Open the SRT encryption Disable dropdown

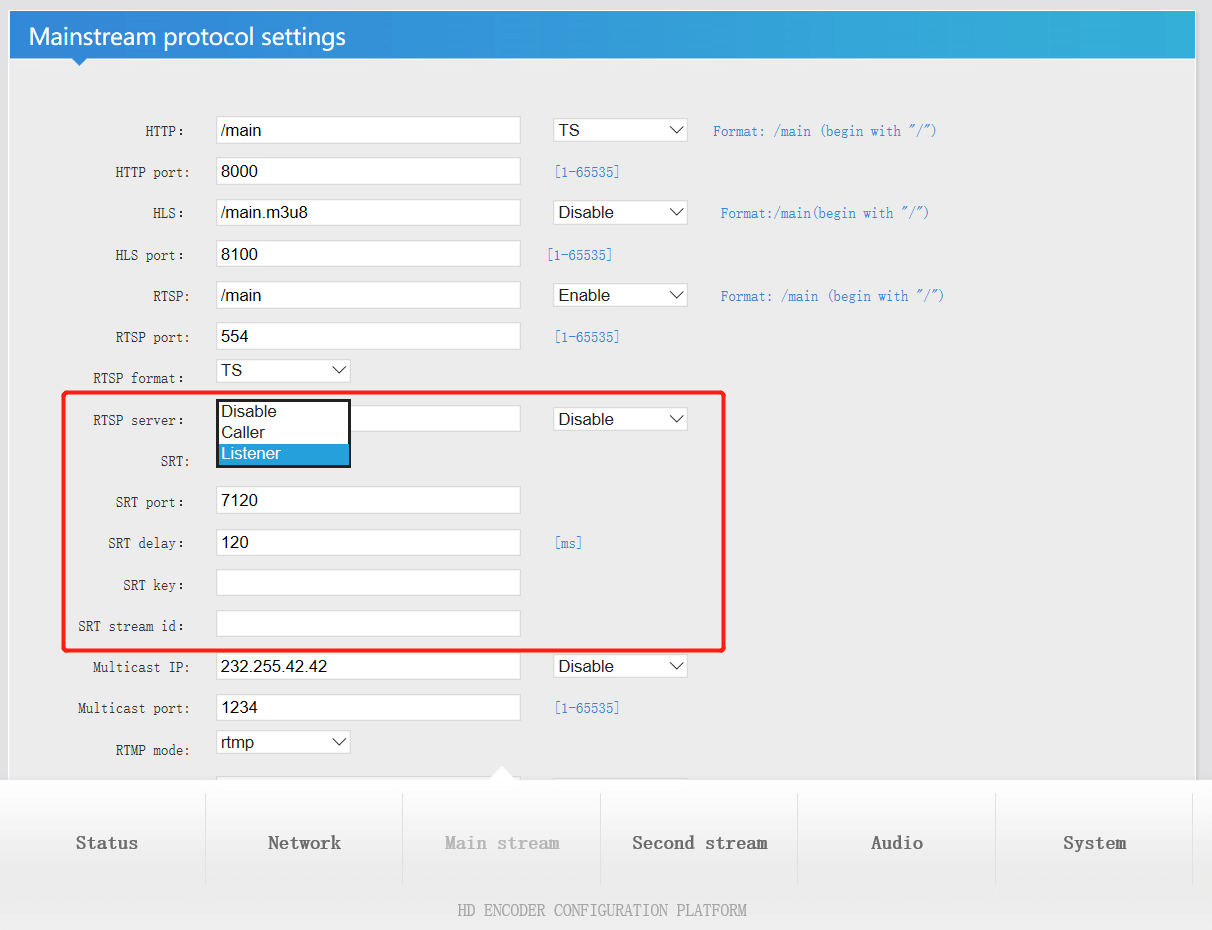[x=619, y=418]
